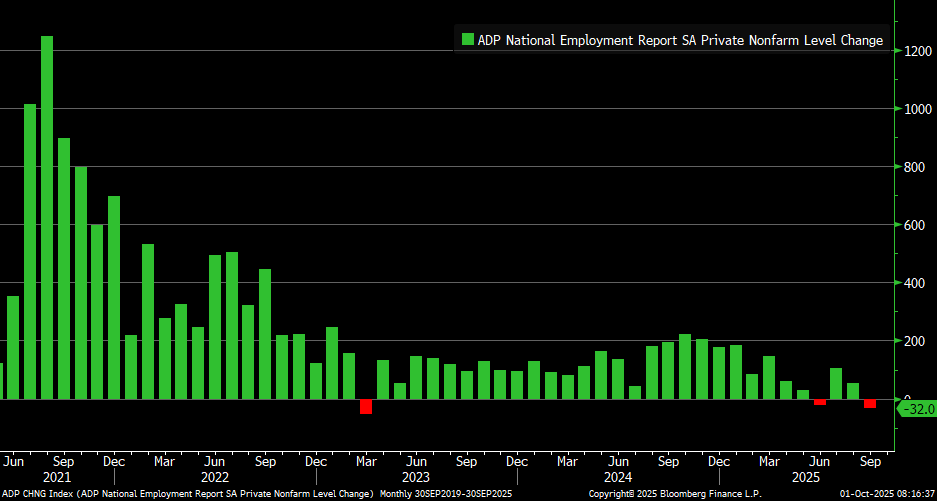Click the 2025 year label on x-axis

click(x=806, y=478)
